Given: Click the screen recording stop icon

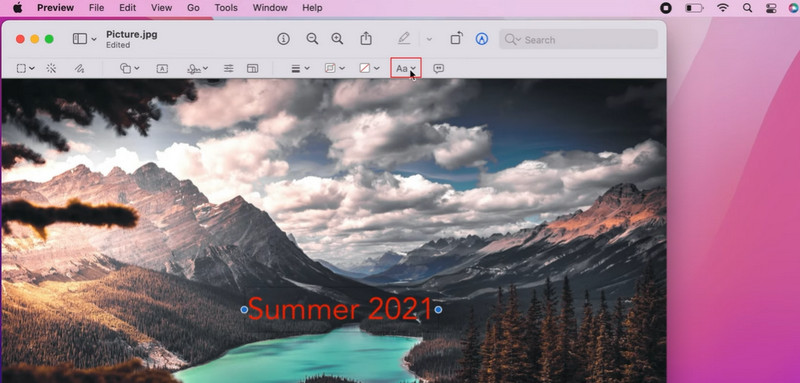Looking at the screenshot, I should (666, 8).
